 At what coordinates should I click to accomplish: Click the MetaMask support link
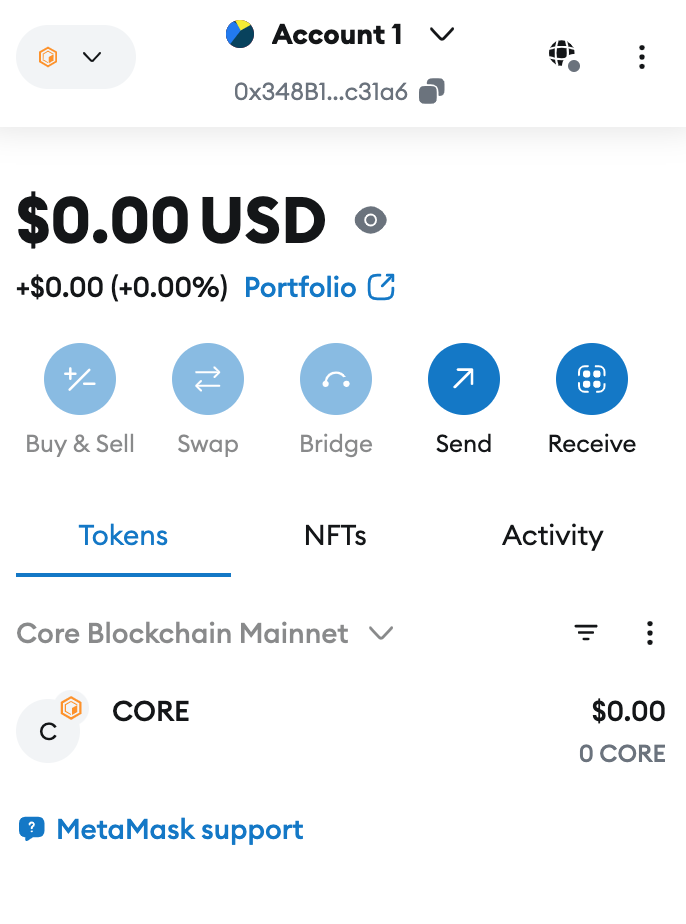(179, 829)
